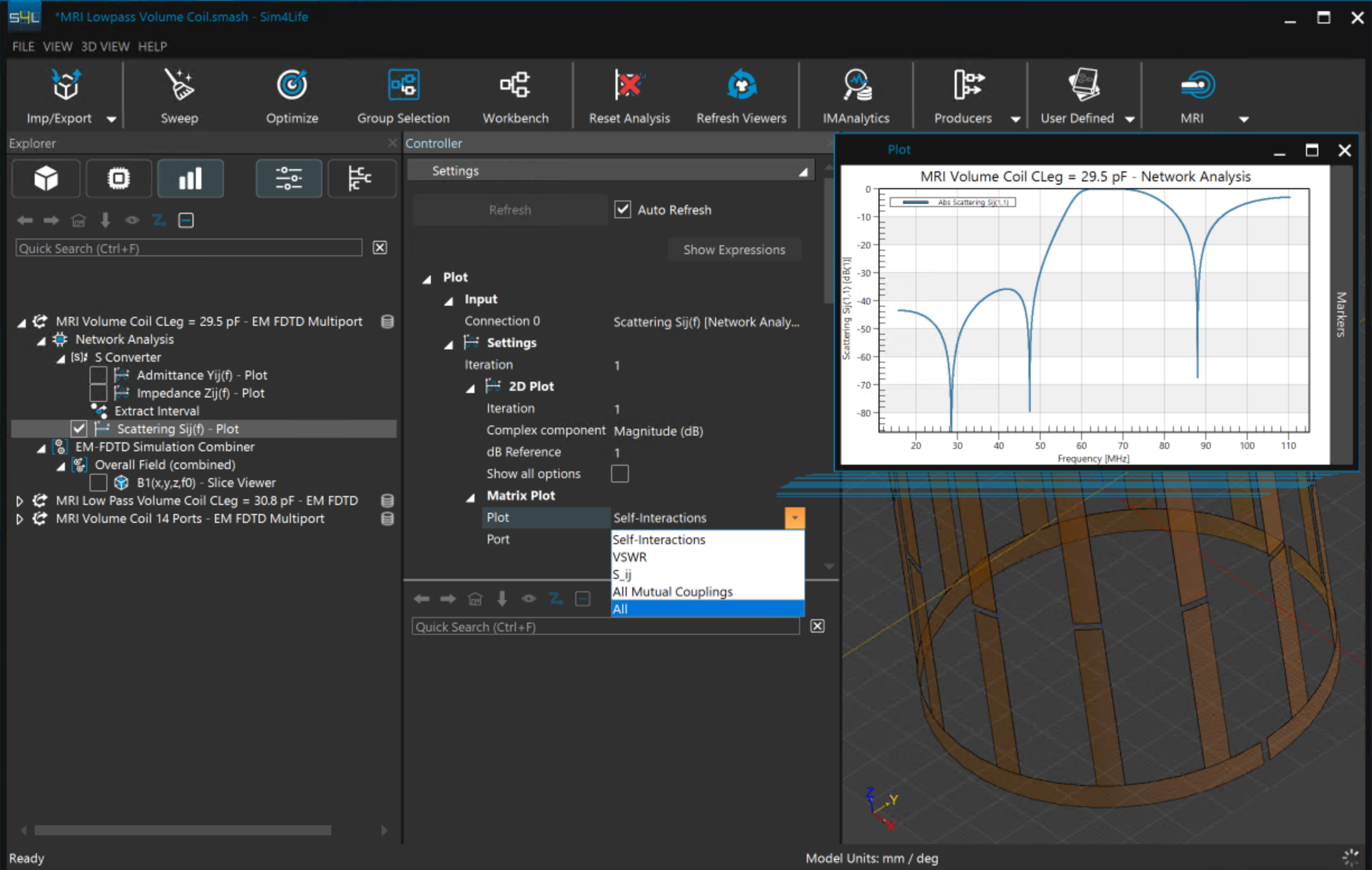The image size is (1372, 870).
Task: Click the Refresh Viewers icon
Action: 741,86
